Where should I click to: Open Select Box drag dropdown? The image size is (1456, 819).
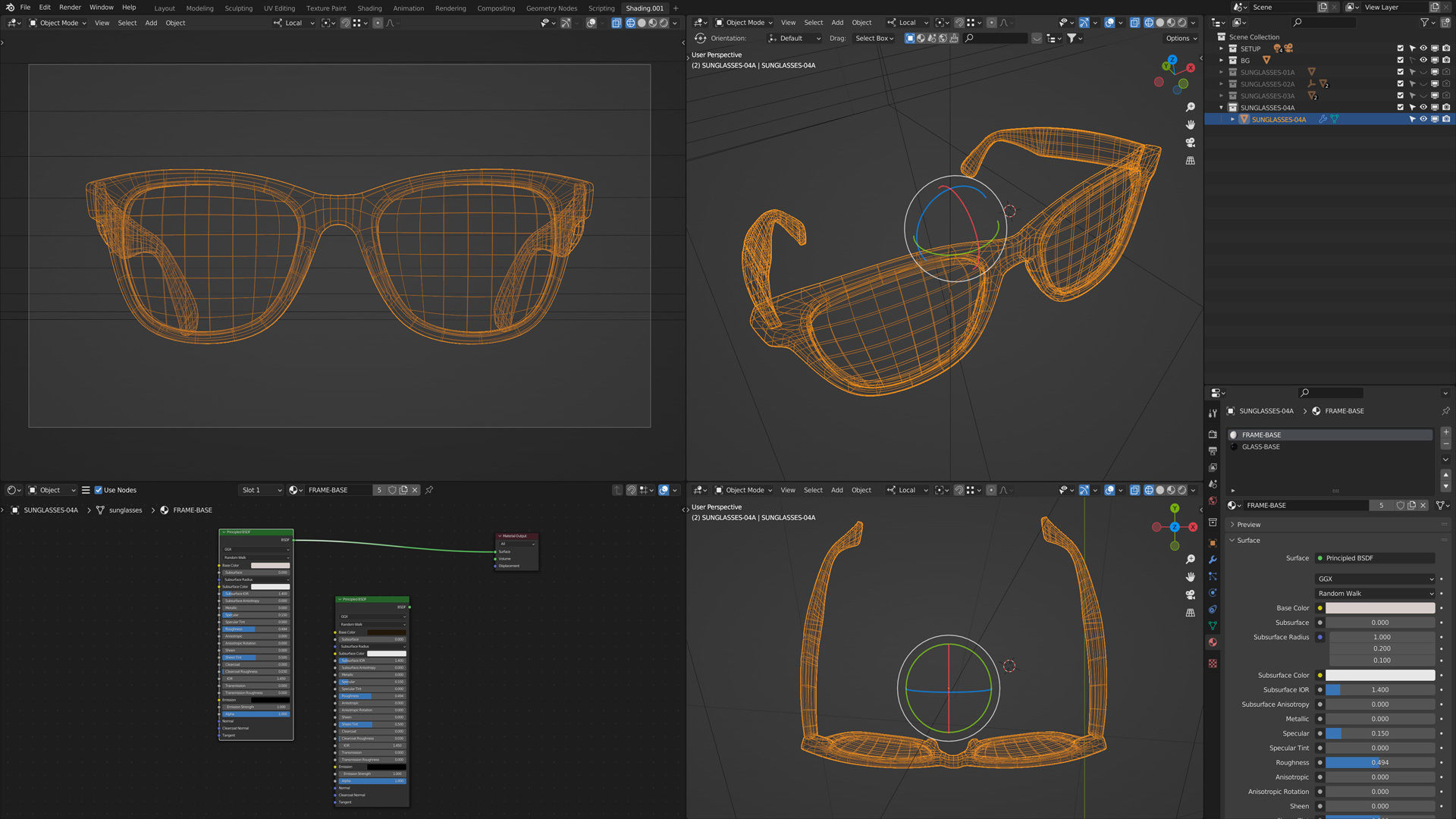click(x=874, y=38)
